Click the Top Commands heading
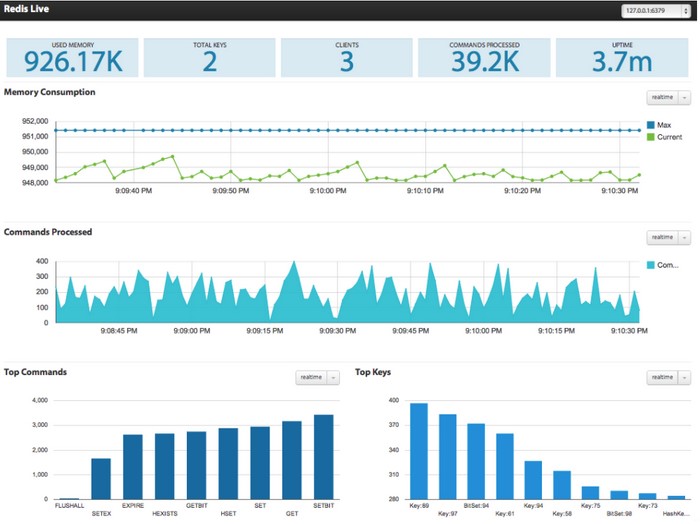 click(x=35, y=372)
